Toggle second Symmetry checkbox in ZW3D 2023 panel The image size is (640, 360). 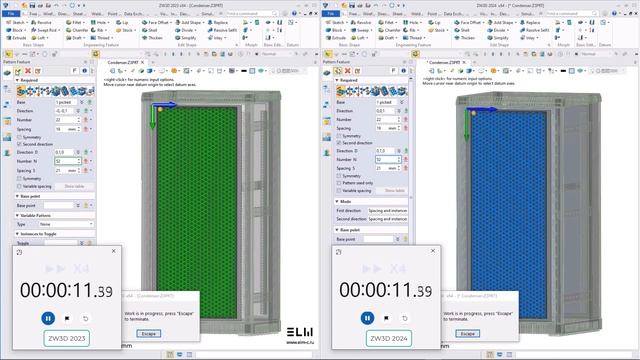click(20, 178)
